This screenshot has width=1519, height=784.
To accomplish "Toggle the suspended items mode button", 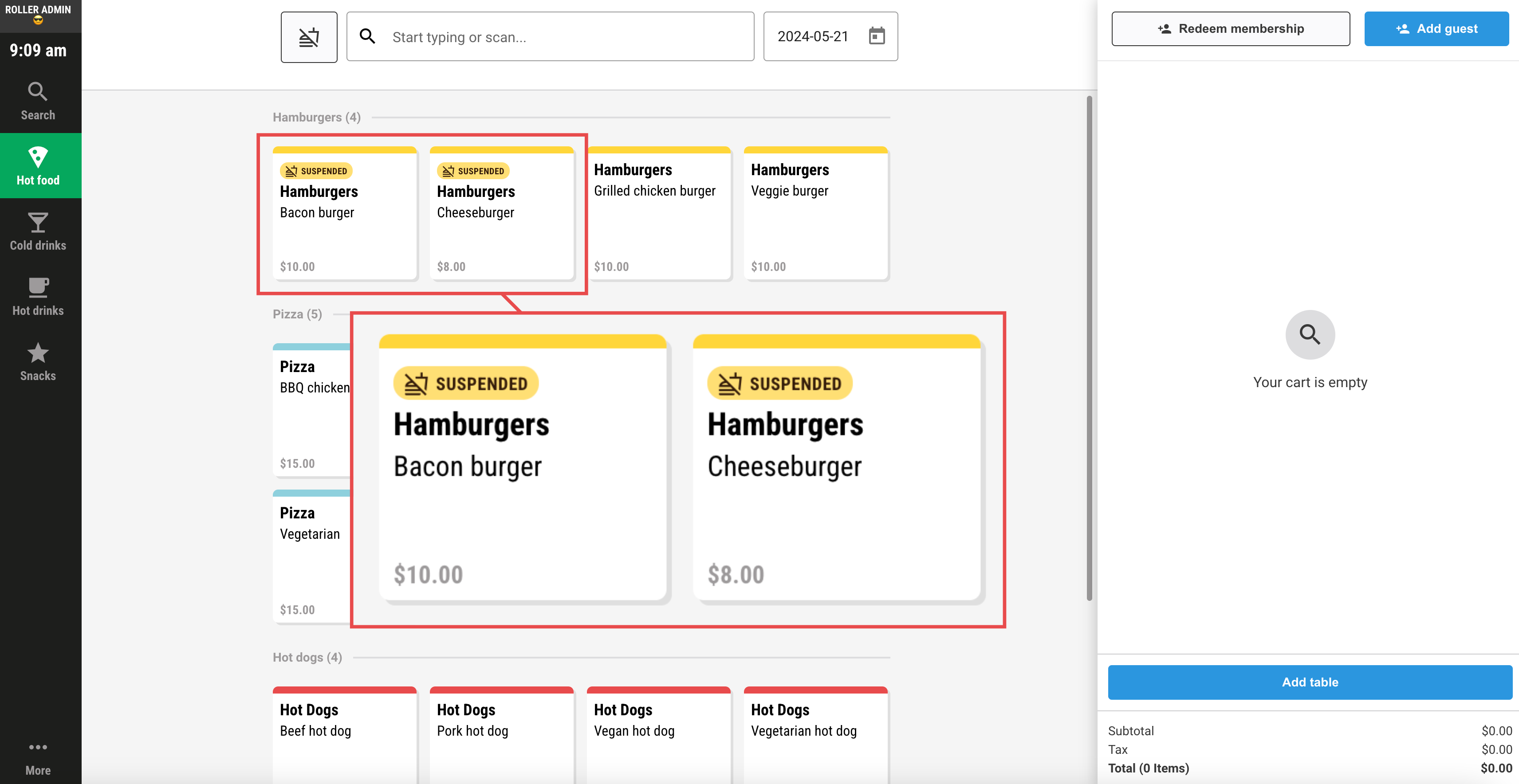I will 308,36.
